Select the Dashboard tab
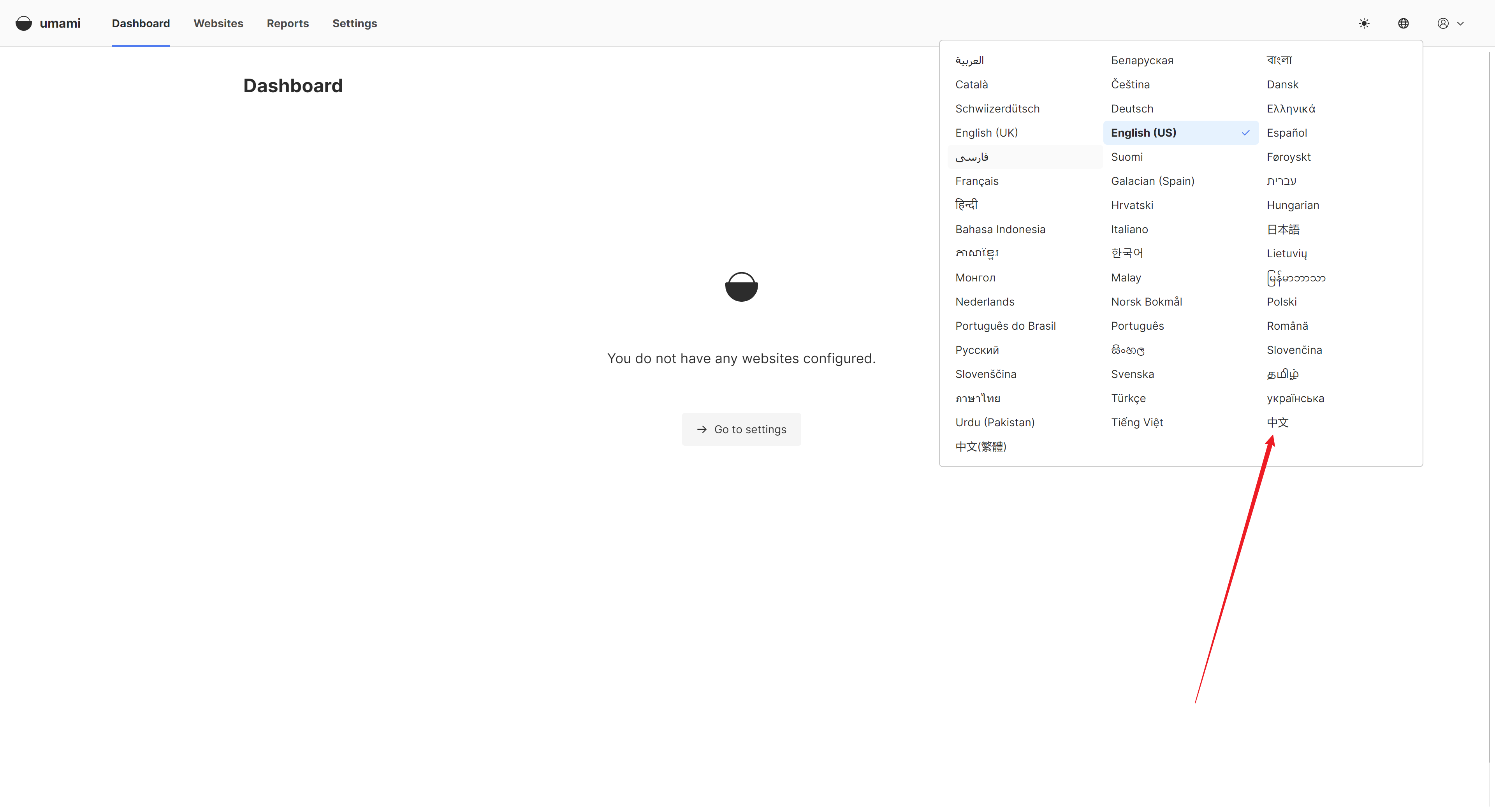This screenshot has height=812, width=1495. [x=141, y=23]
